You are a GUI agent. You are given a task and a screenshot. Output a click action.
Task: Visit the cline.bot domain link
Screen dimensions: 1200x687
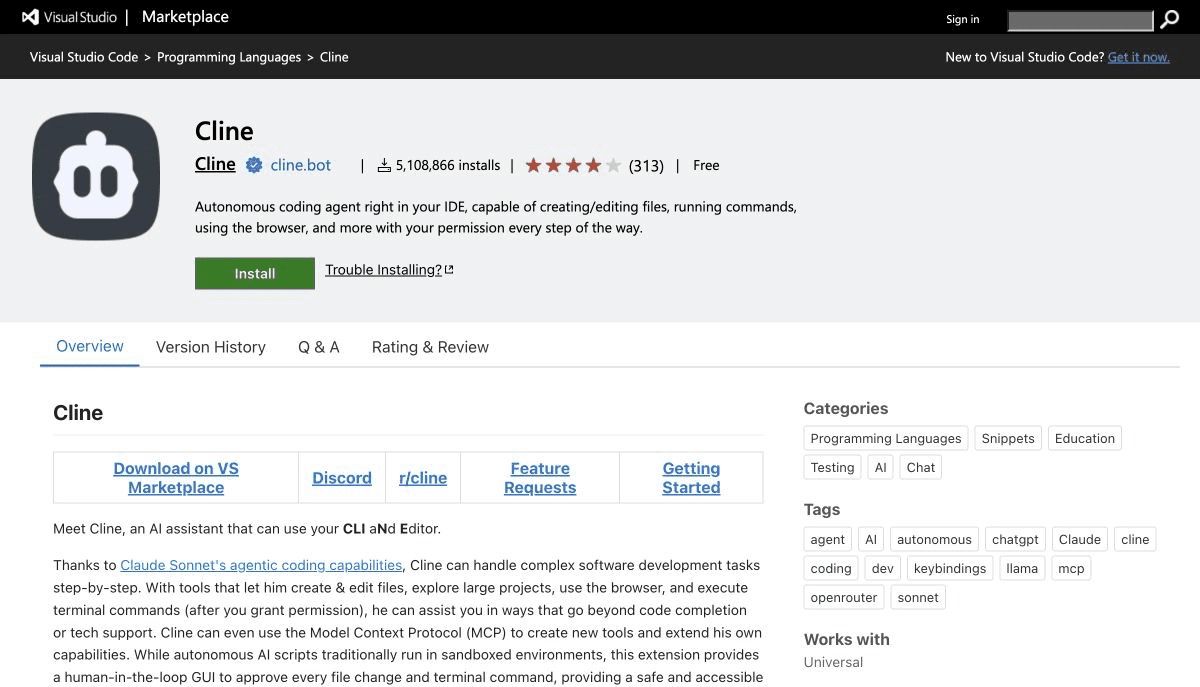pos(301,165)
